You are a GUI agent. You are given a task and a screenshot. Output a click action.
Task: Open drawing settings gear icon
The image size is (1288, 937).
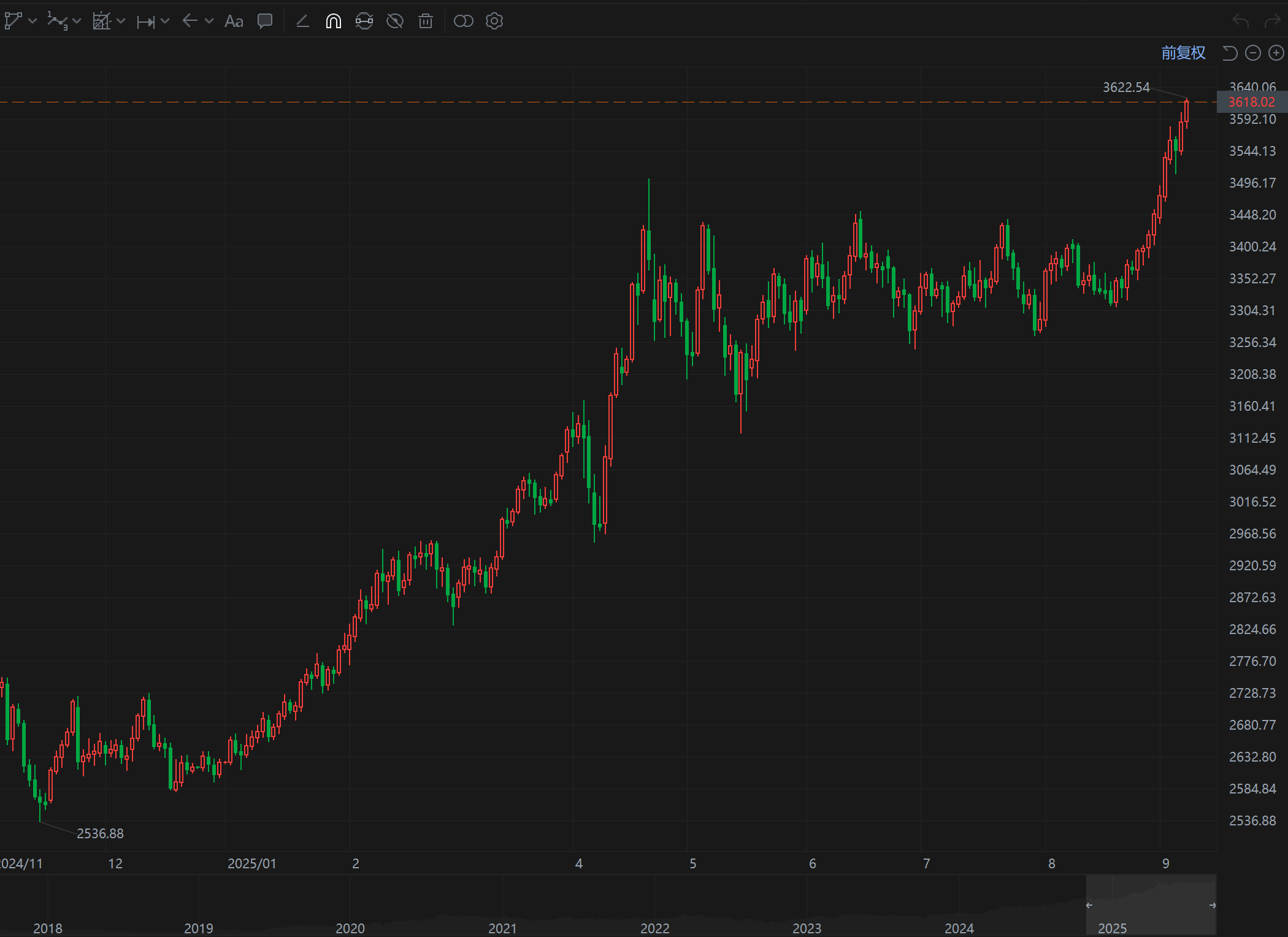[494, 21]
